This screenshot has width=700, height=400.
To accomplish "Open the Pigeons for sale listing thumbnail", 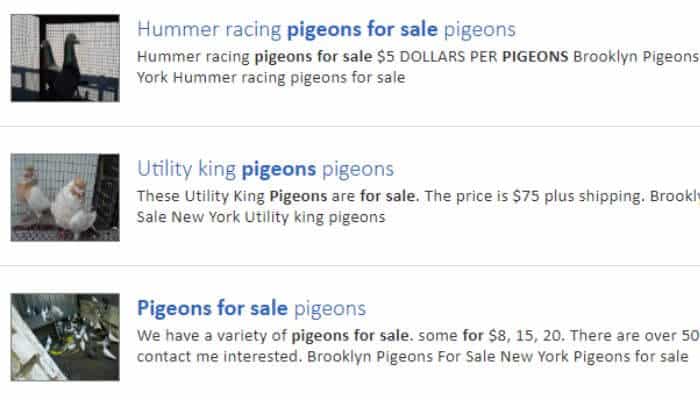I will point(65,337).
